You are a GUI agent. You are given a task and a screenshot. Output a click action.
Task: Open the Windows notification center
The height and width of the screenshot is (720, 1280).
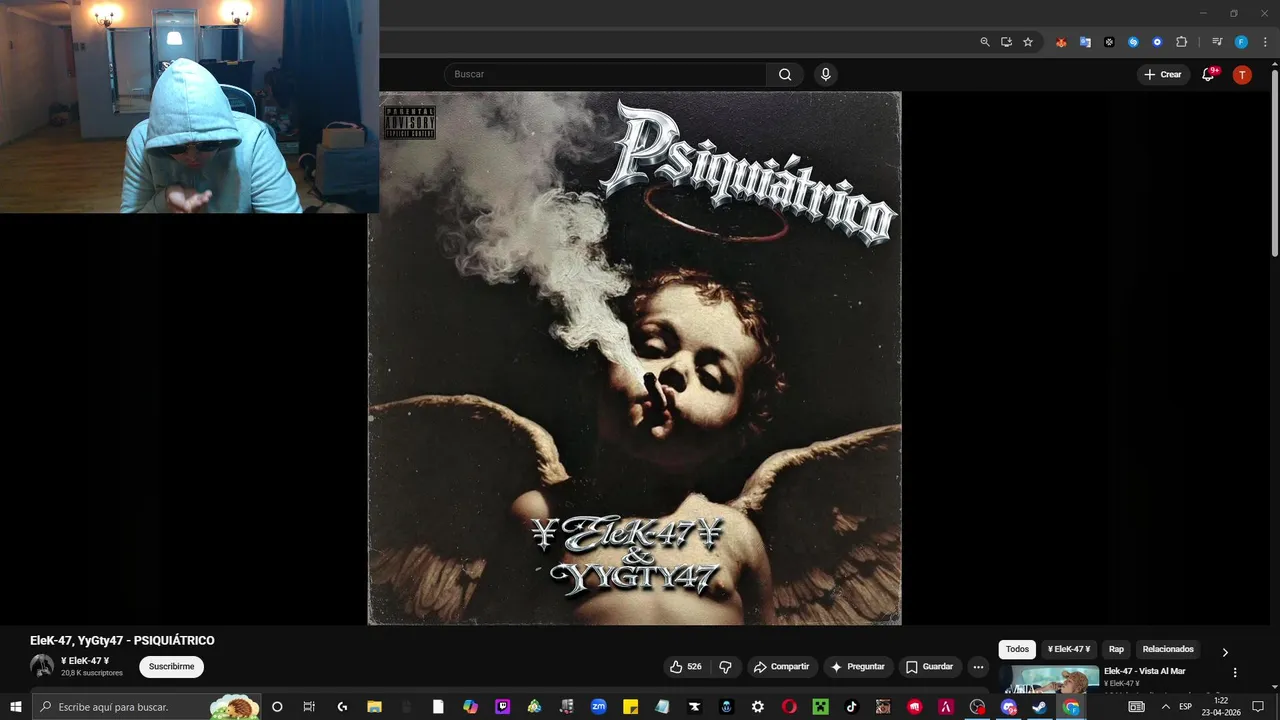click(1258, 707)
